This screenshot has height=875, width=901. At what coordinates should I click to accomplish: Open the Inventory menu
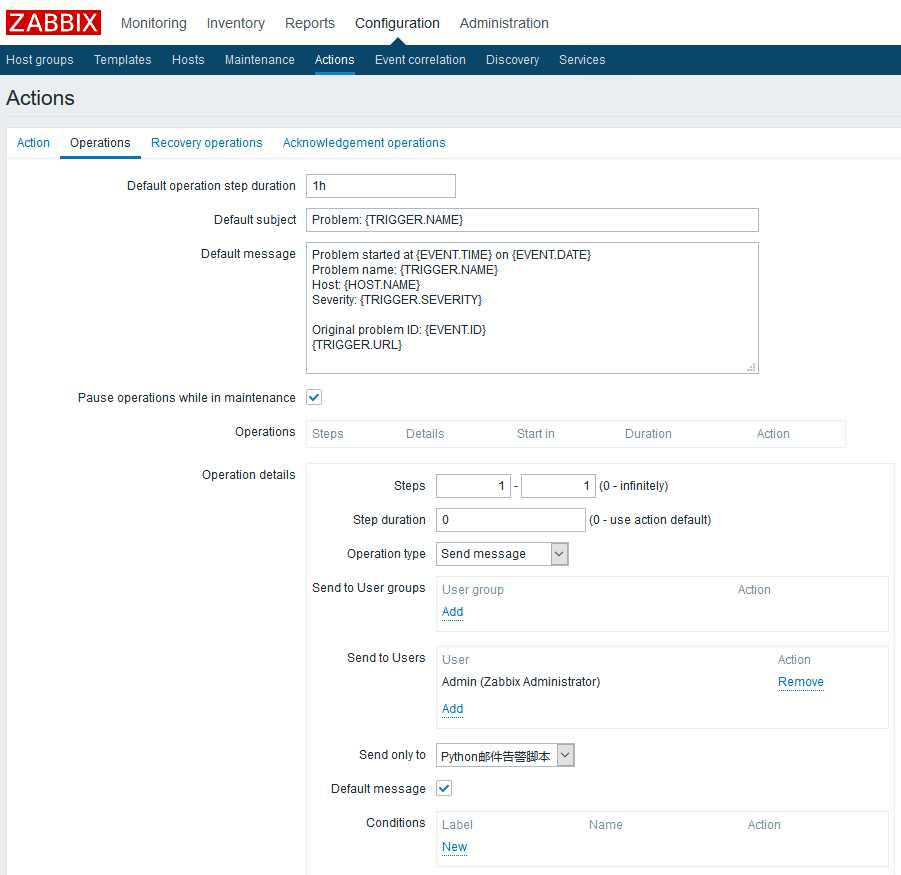click(x=236, y=23)
